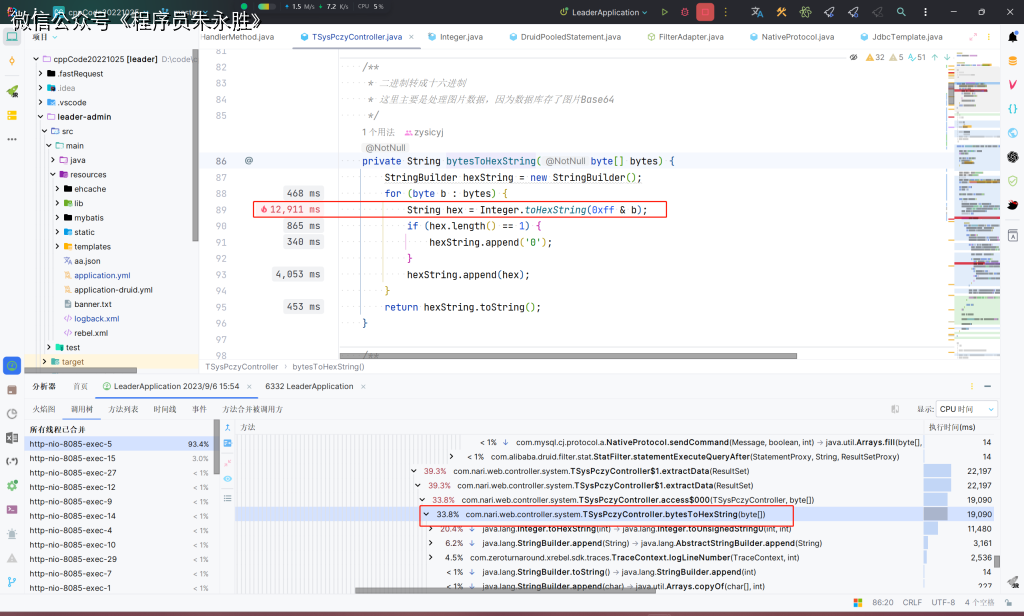Collapse the resources folder

coord(53,174)
